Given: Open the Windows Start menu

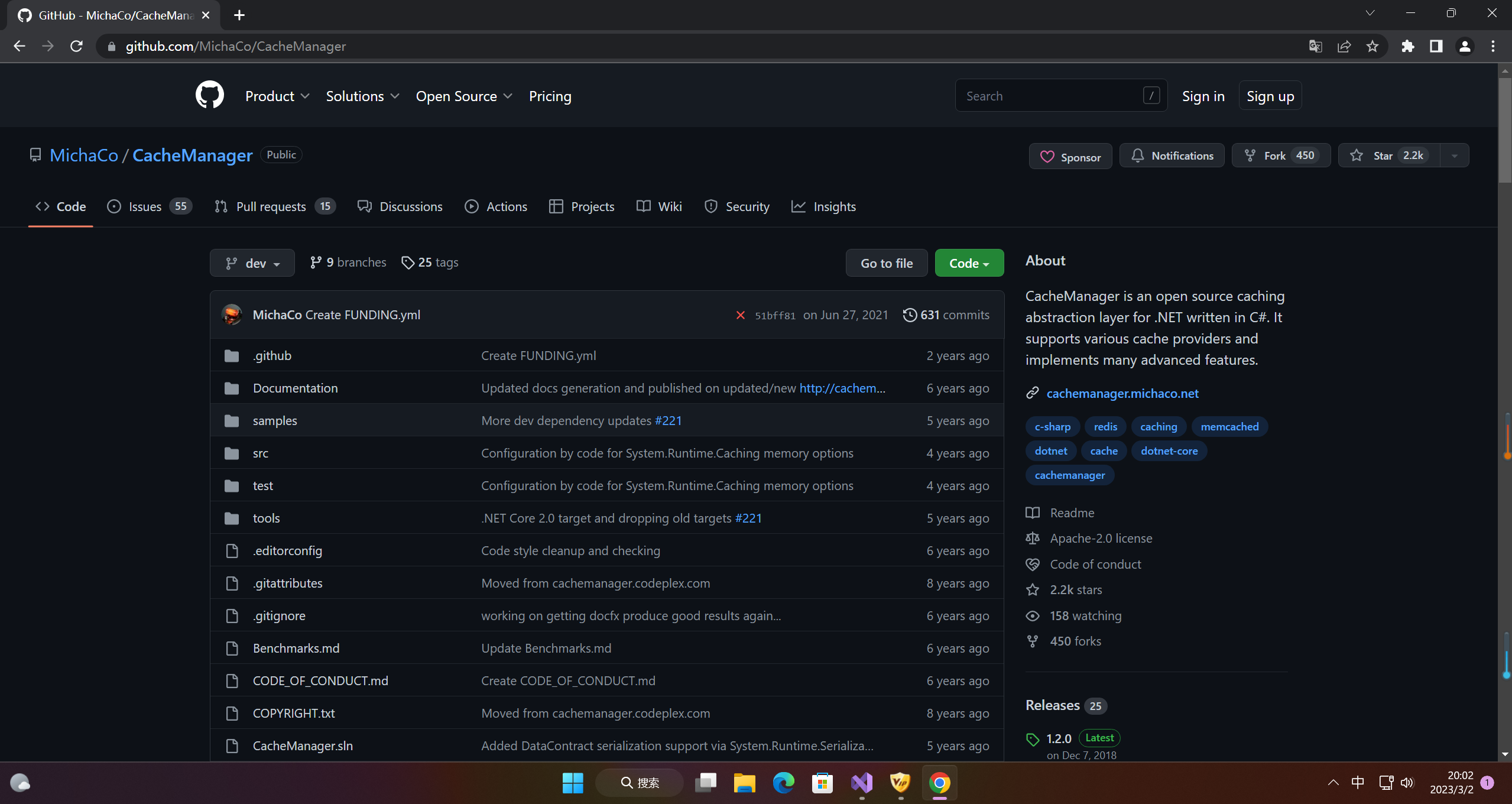Looking at the screenshot, I should click(573, 783).
